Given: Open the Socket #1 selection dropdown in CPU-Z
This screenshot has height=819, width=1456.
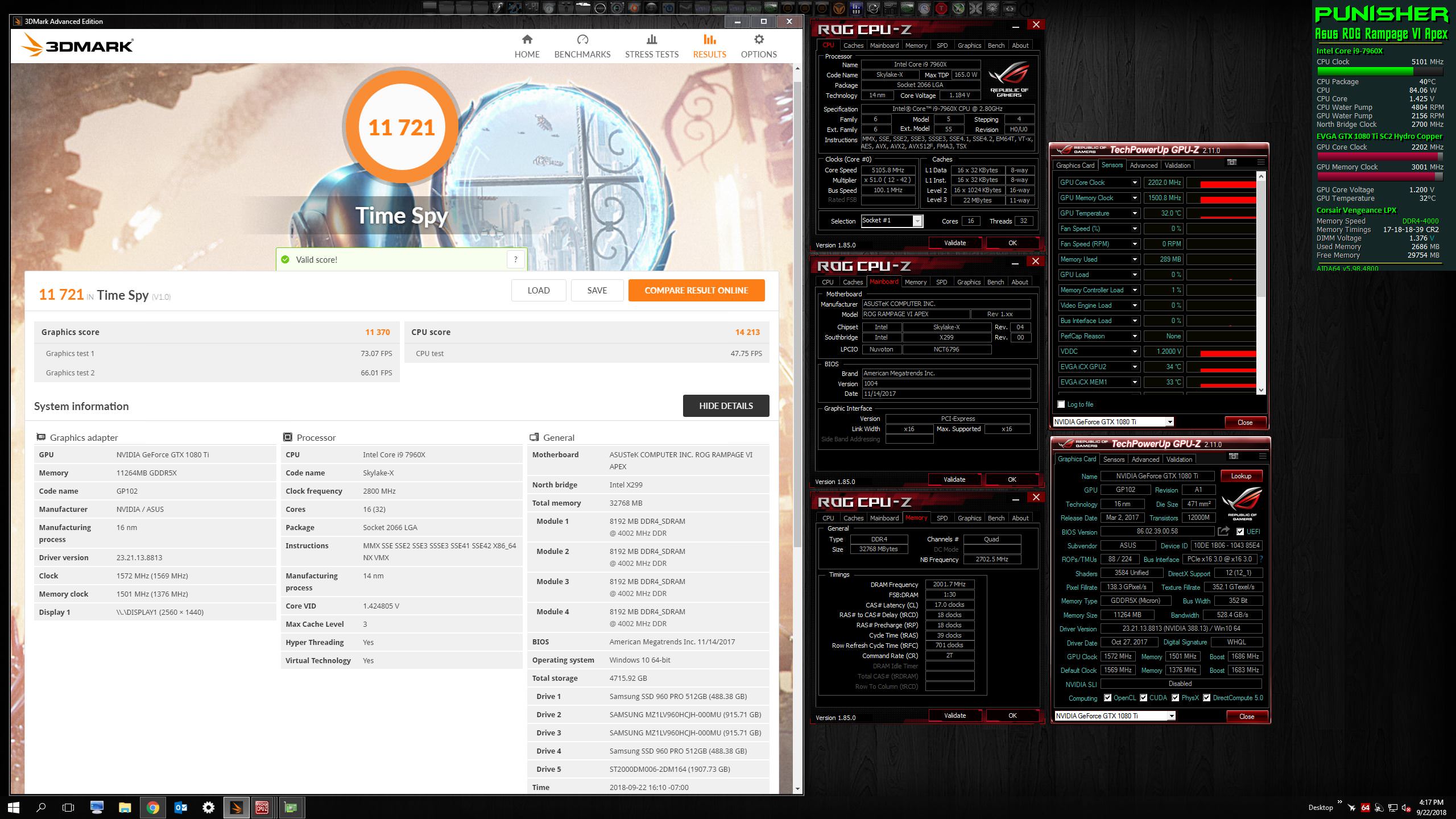Looking at the screenshot, I should pyautogui.click(x=917, y=221).
